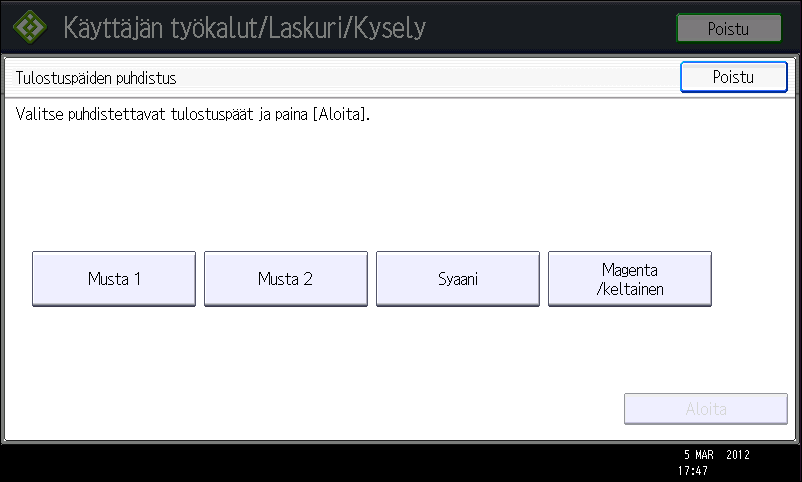Screen dimensions: 802x482
Task: Click the greyed-out Aloita button
Action: click(706, 409)
